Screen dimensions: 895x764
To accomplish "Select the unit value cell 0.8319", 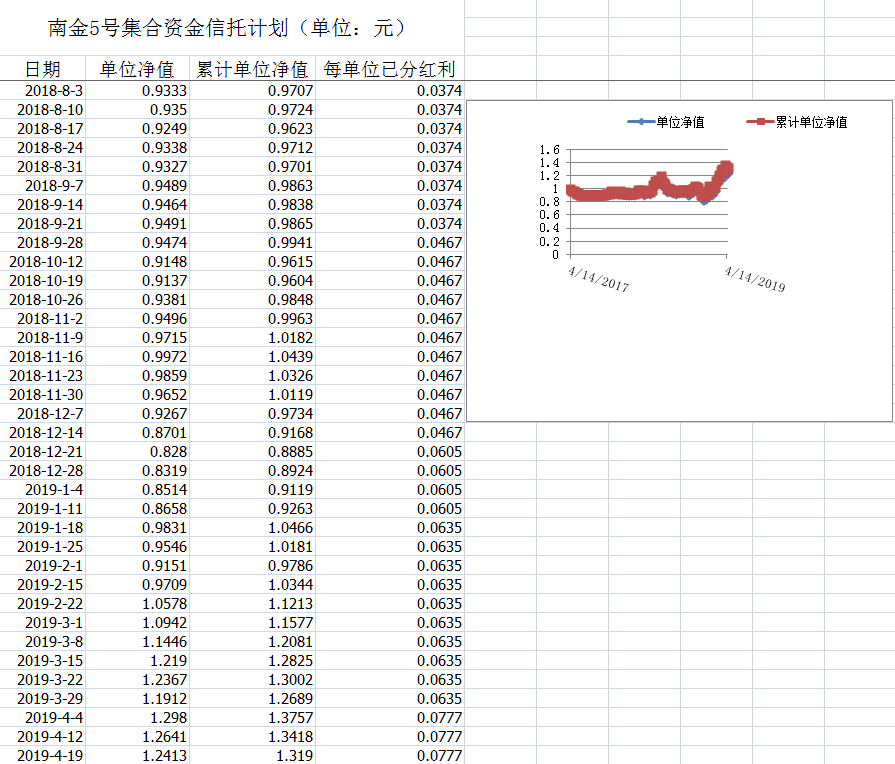I will click(x=137, y=471).
